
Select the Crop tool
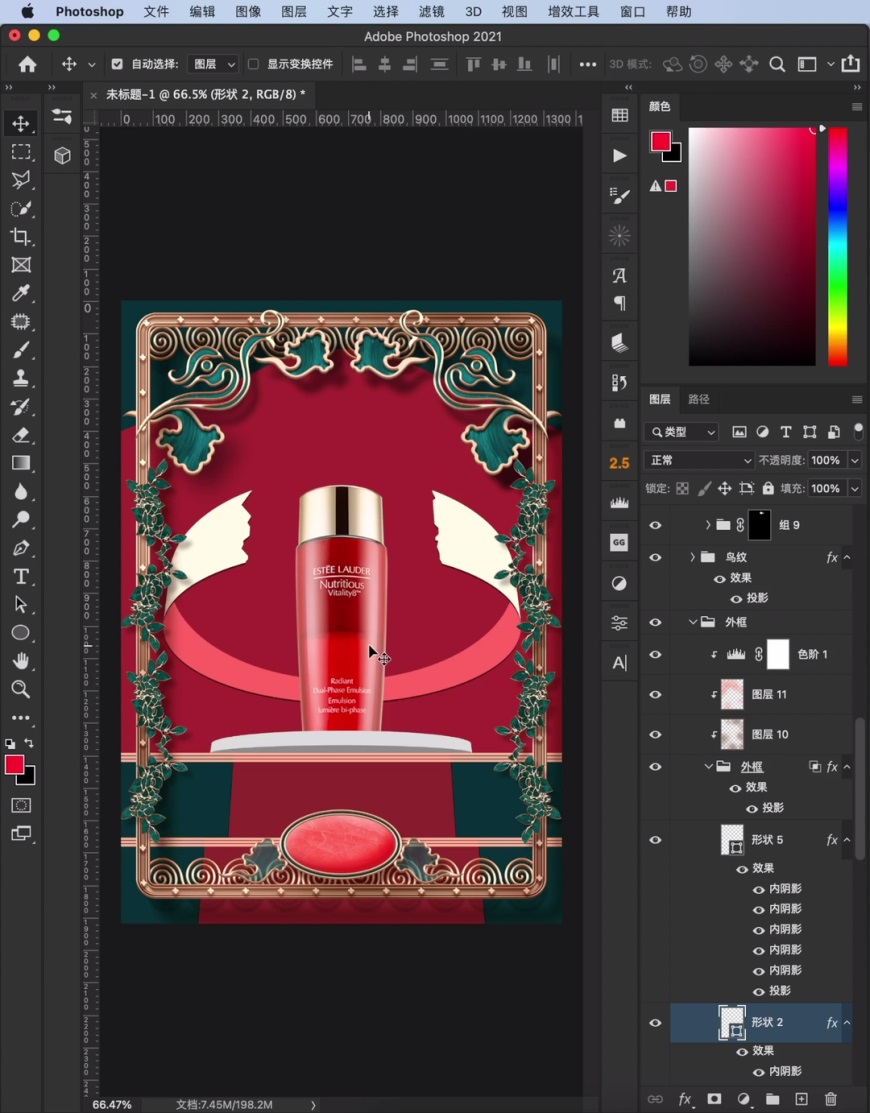tap(21, 236)
